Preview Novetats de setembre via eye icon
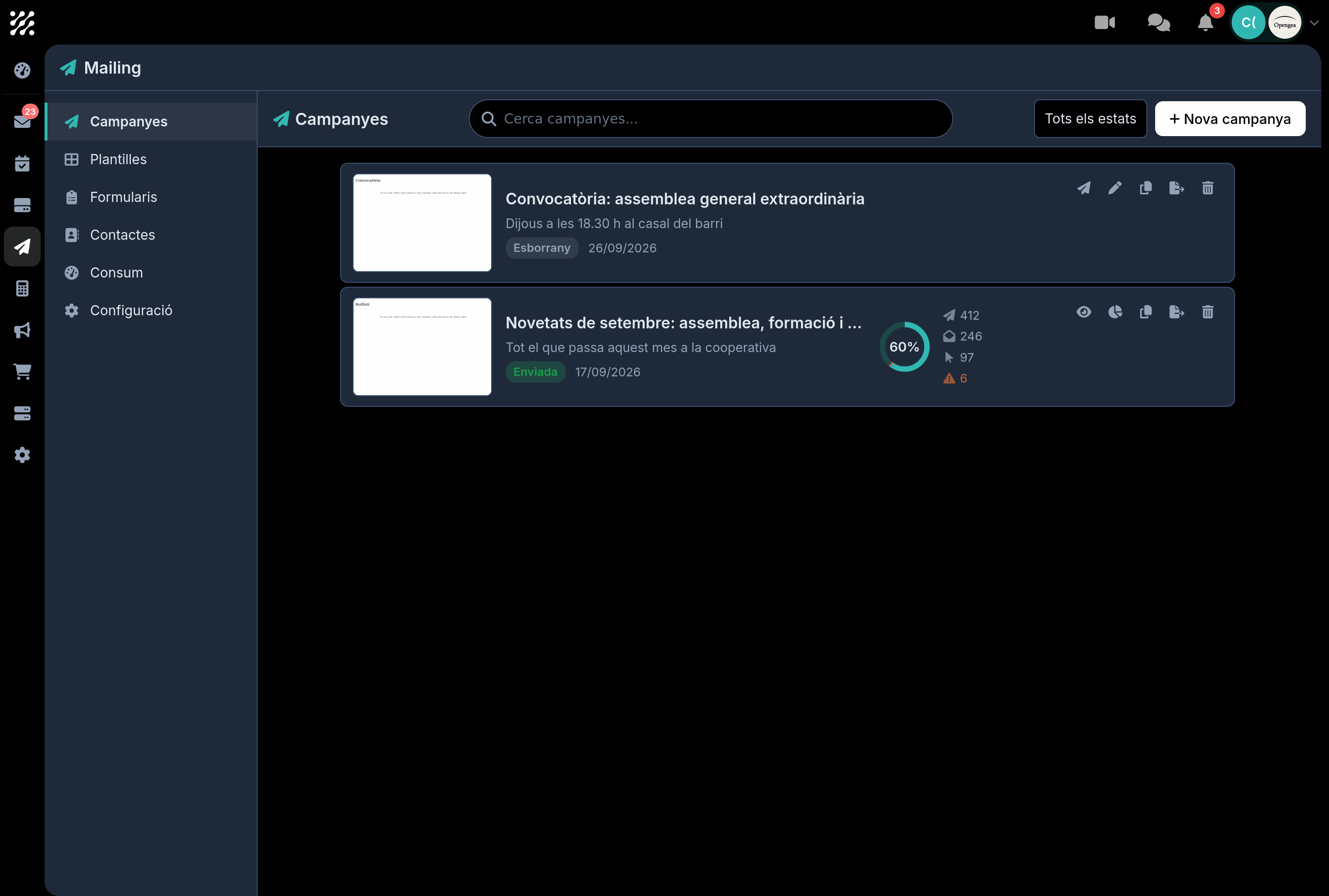 [x=1084, y=312]
